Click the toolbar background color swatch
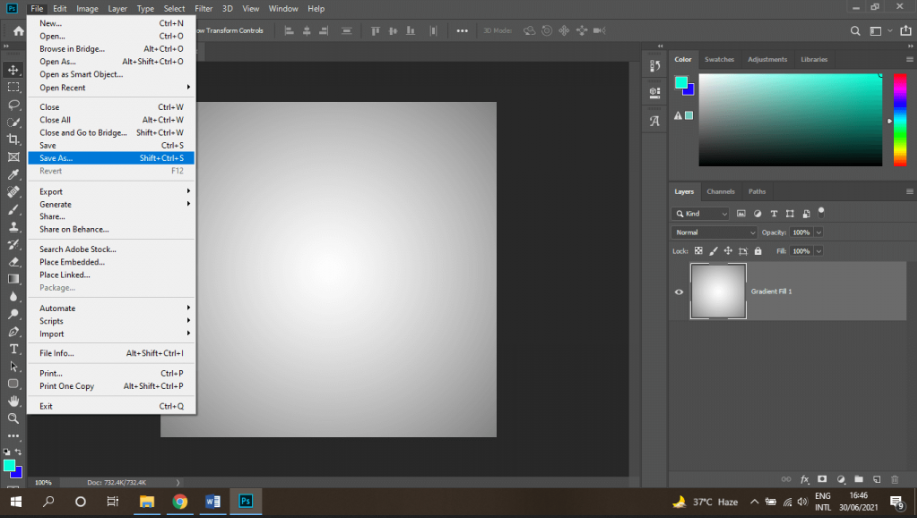Viewport: 917px width, 518px height. click(x=17, y=472)
